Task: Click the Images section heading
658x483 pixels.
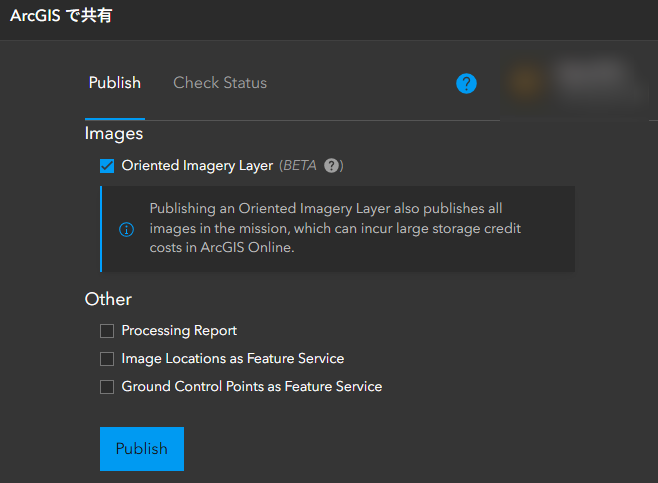Action: (x=114, y=133)
